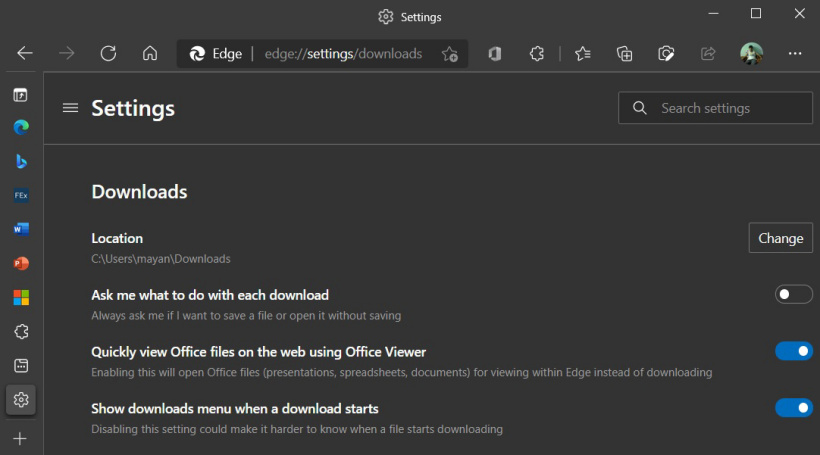
Task: Click the Change download location button
Action: (x=780, y=238)
